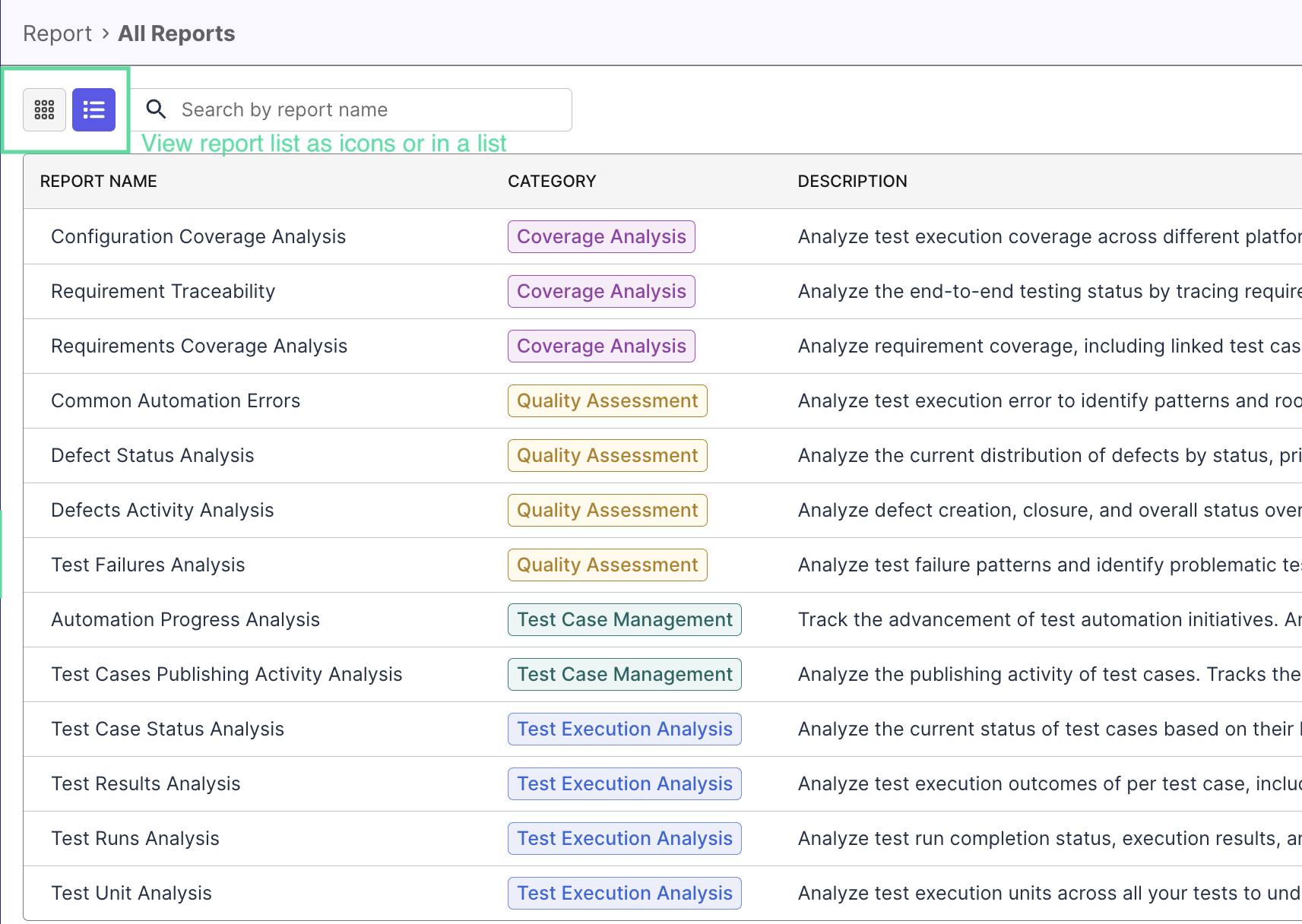Toggle report display back to list layout
This screenshot has height=924, width=1302.
93,109
